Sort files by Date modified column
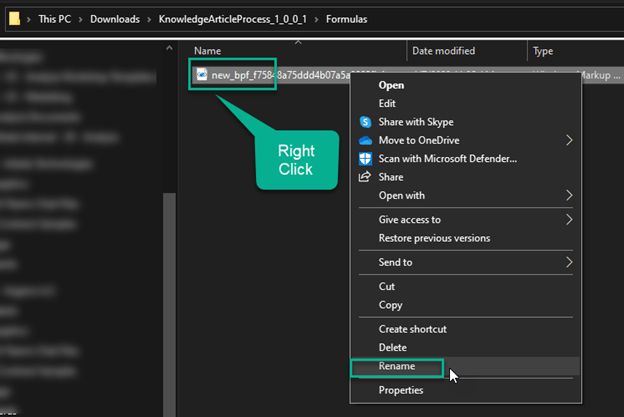Screen dimensions: 624x417 (443, 50)
